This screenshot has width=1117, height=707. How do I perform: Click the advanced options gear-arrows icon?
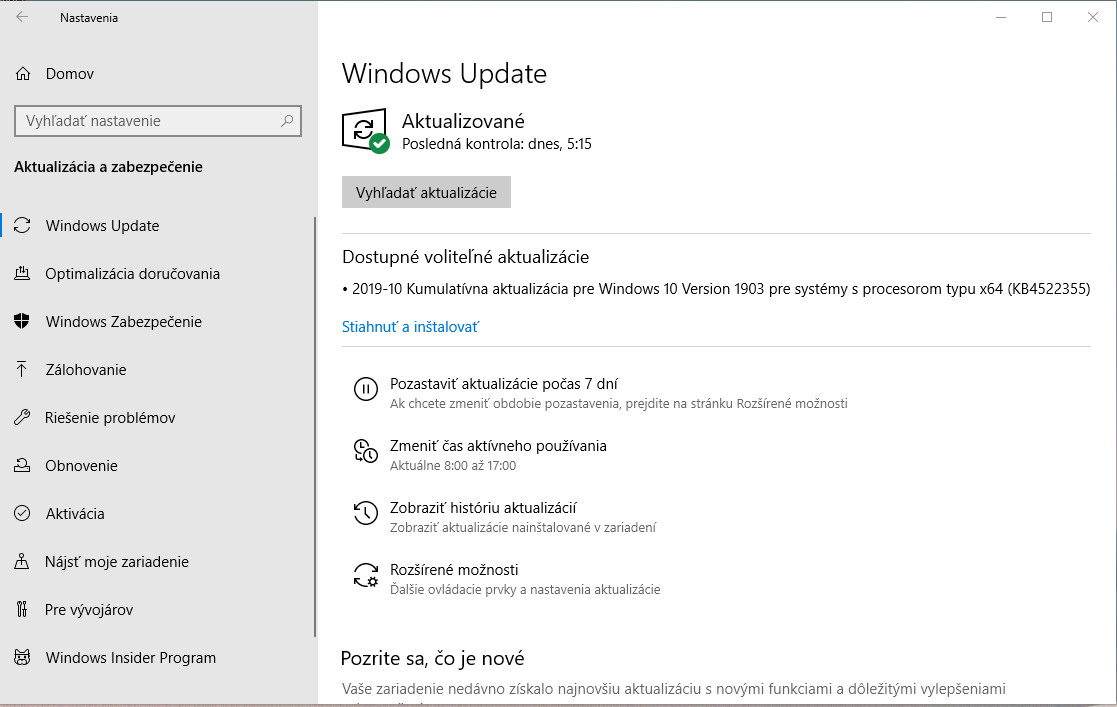click(365, 575)
